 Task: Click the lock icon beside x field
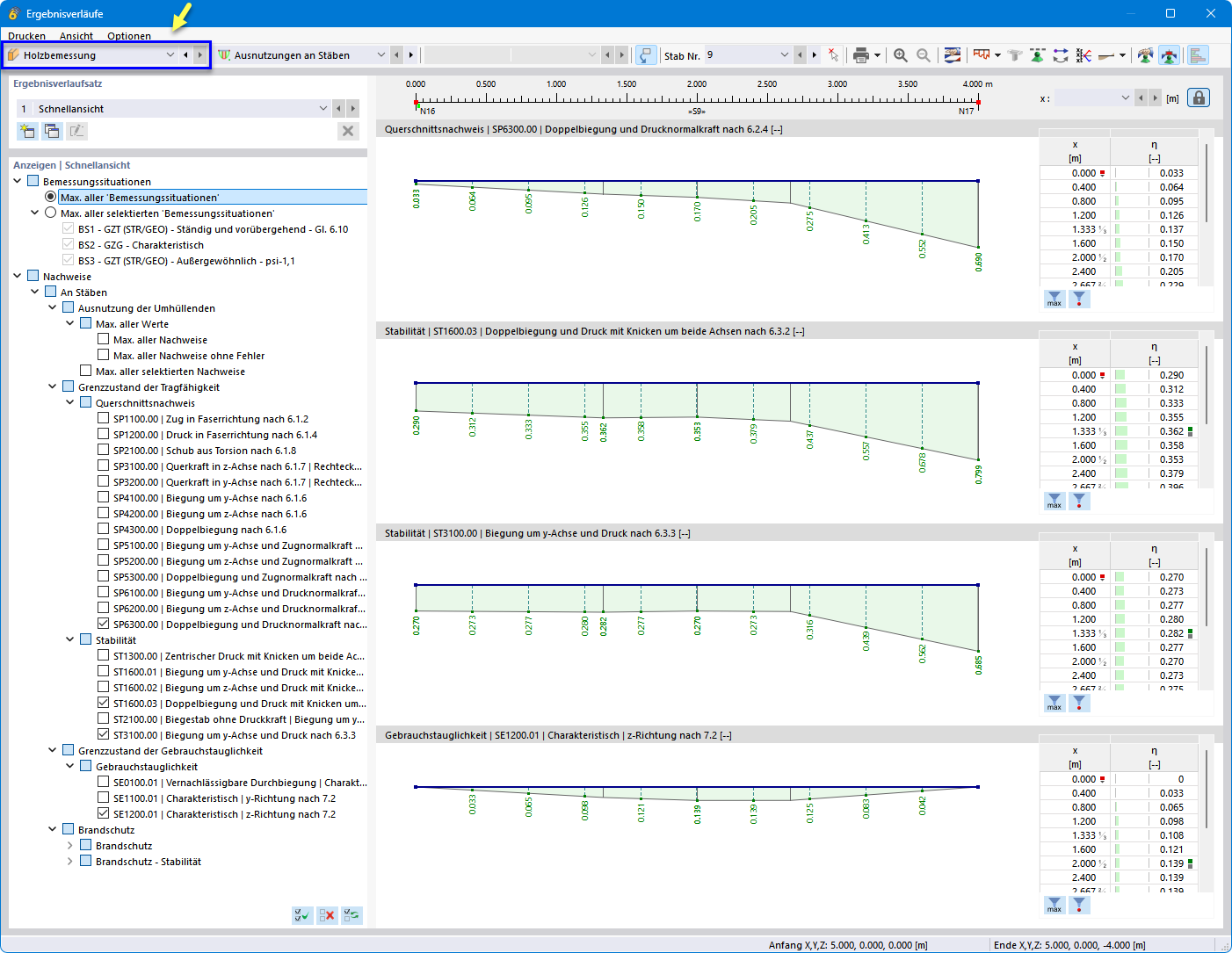tap(1199, 97)
